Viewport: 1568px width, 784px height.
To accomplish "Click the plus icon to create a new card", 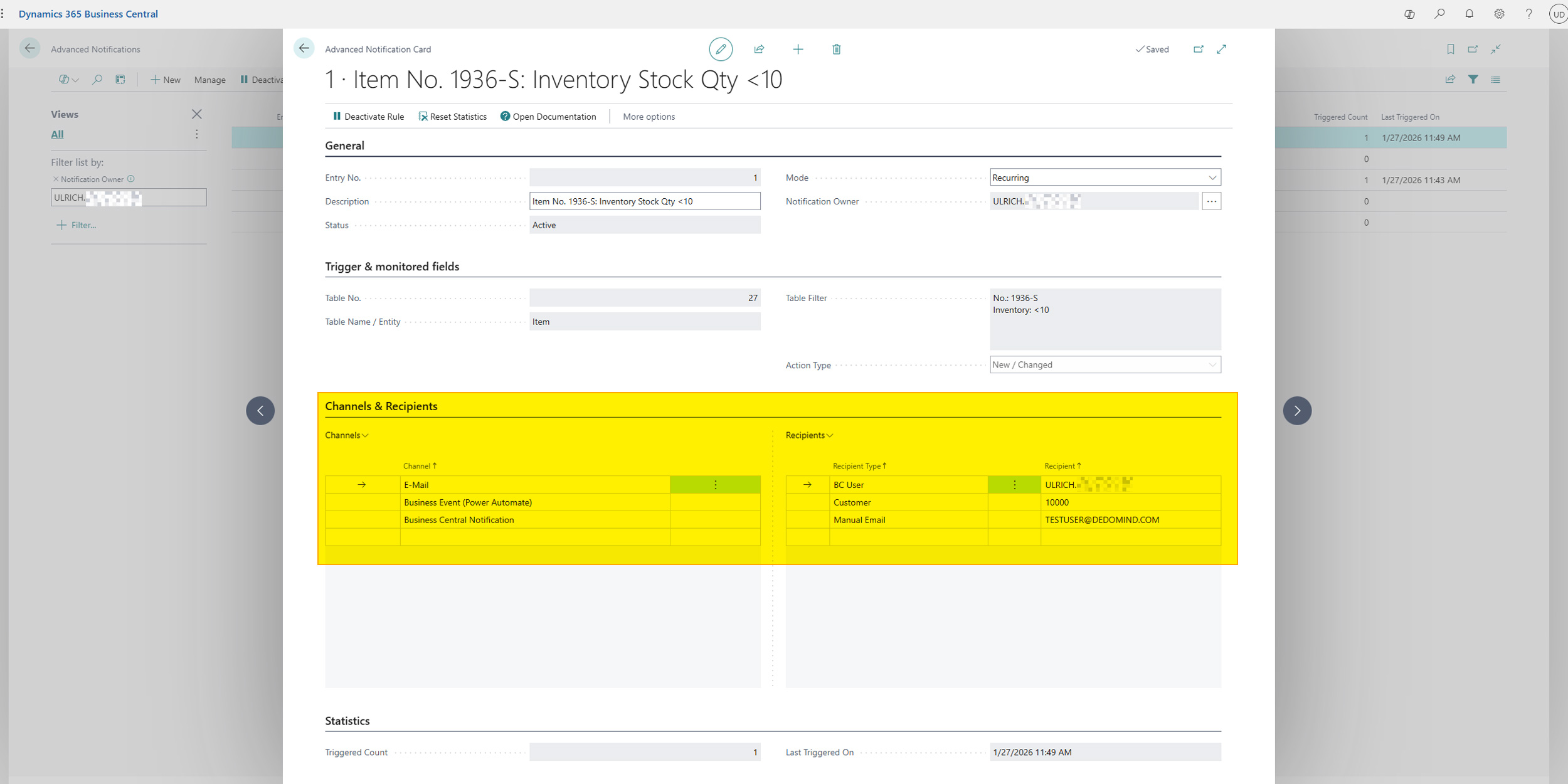I will click(x=798, y=49).
